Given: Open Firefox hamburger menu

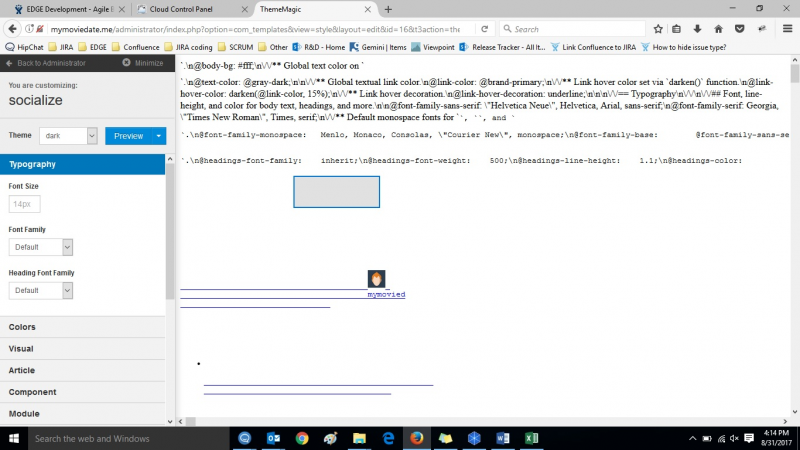Looking at the screenshot, I should coord(787,29).
